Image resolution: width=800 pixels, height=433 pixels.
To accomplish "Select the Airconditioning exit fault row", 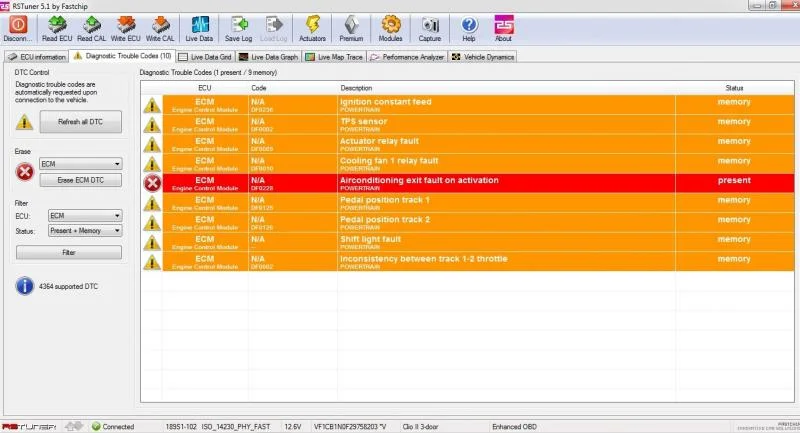I will point(468,183).
